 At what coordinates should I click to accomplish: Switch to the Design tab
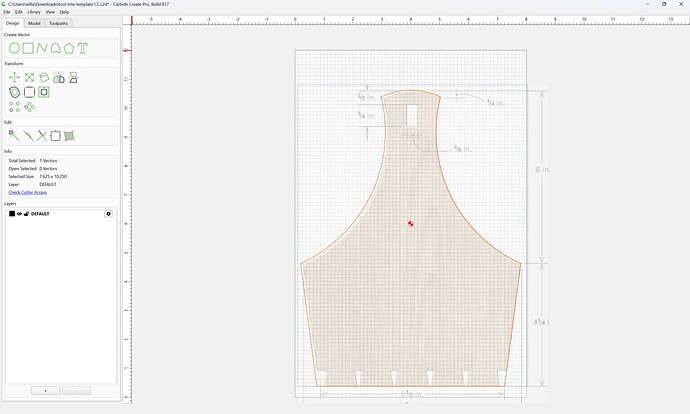12,23
